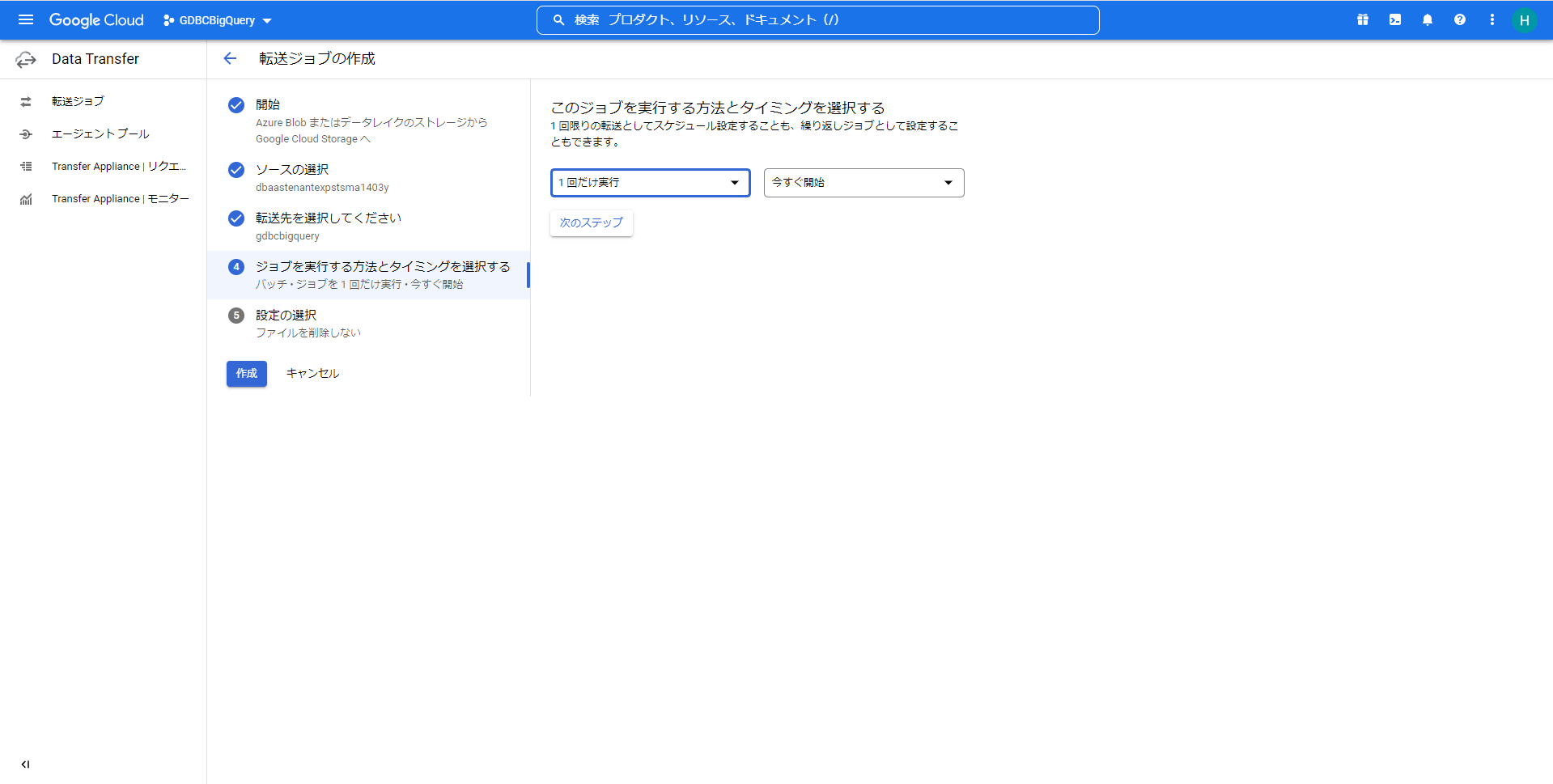Open the account avatar H
The image size is (1553, 784).
click(x=1524, y=20)
